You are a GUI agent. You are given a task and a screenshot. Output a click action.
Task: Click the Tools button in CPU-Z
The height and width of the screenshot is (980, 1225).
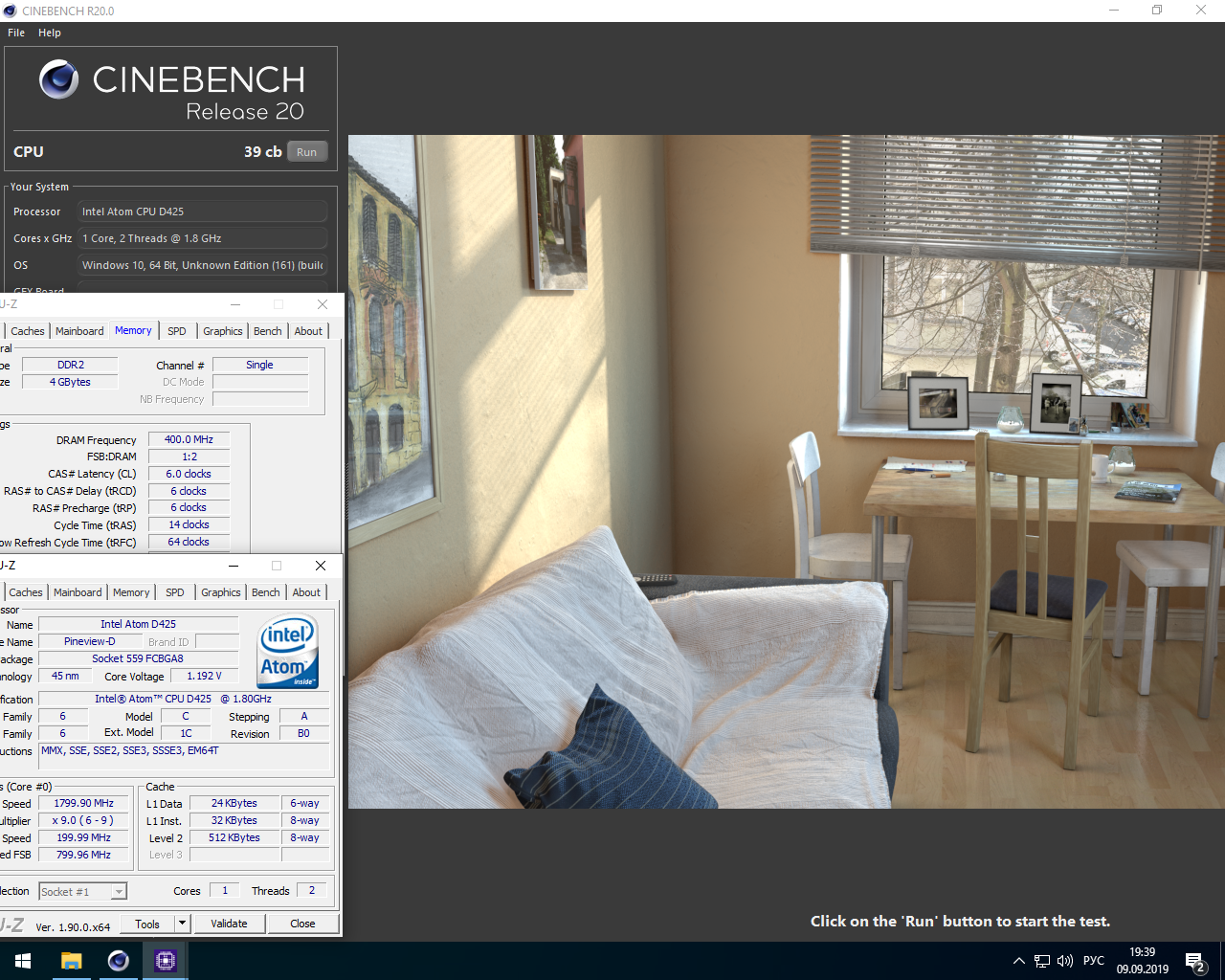pos(147,924)
